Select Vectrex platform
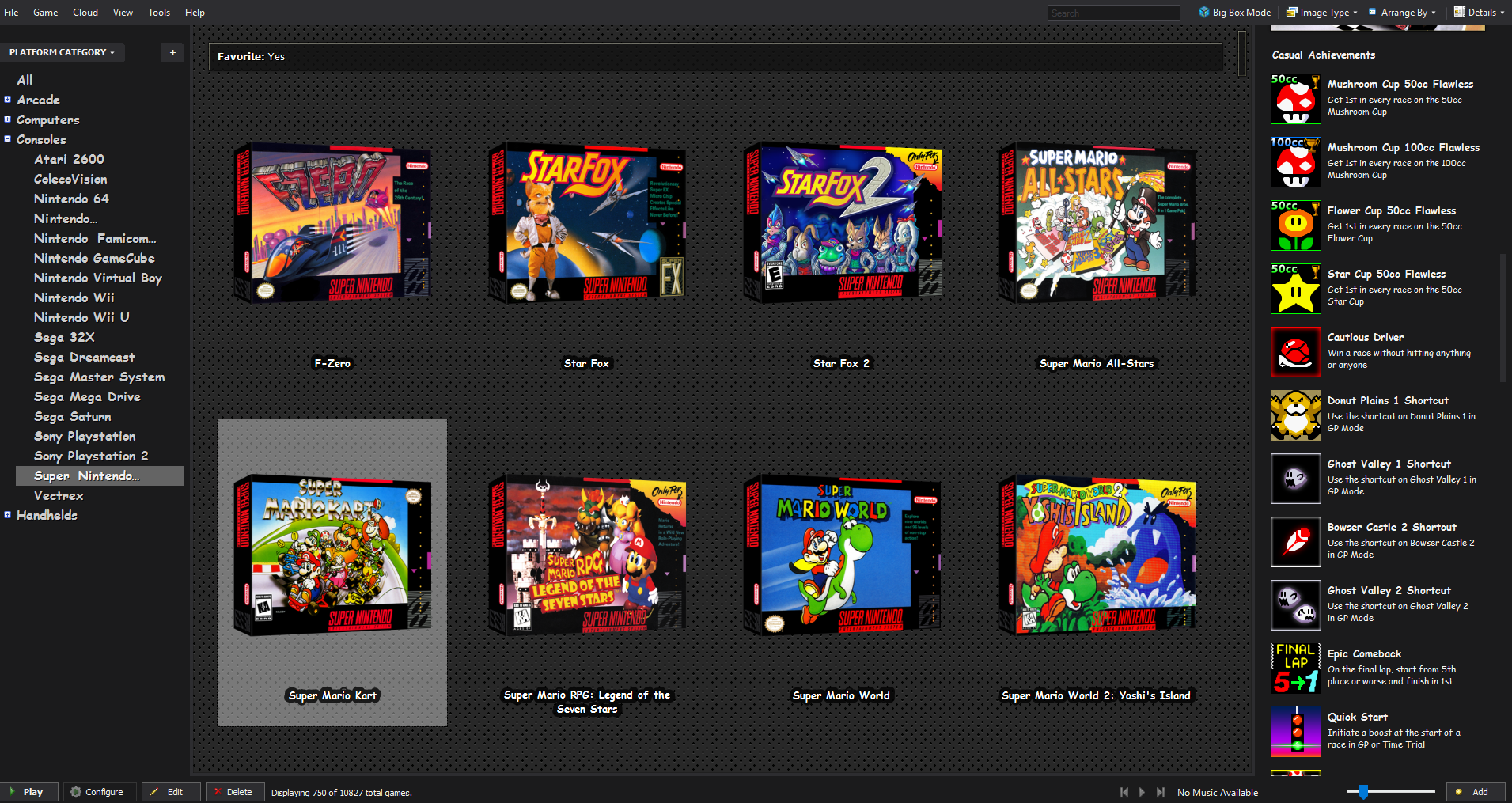 pyautogui.click(x=59, y=495)
